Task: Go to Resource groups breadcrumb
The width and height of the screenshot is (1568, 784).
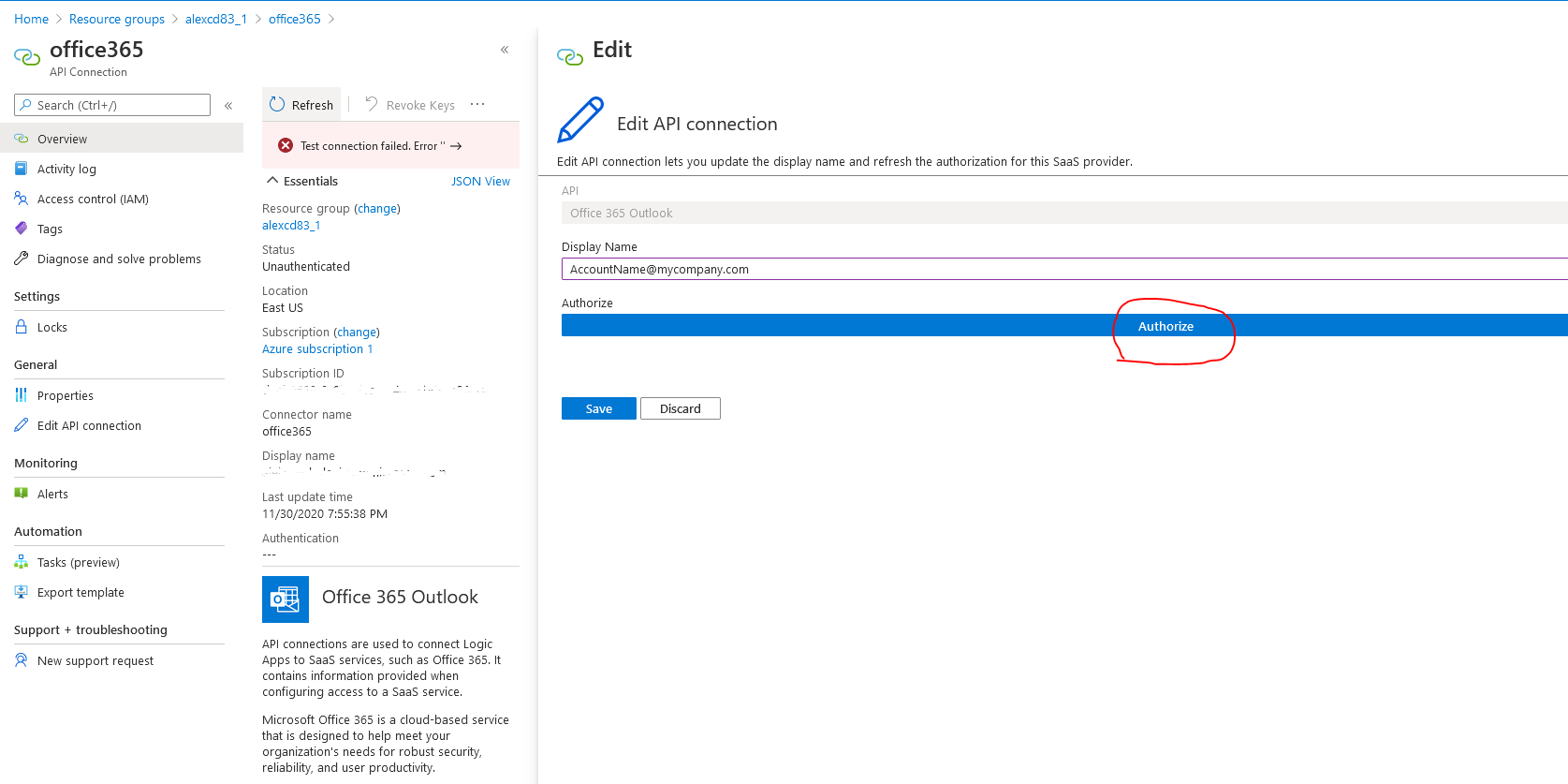Action: [117, 19]
